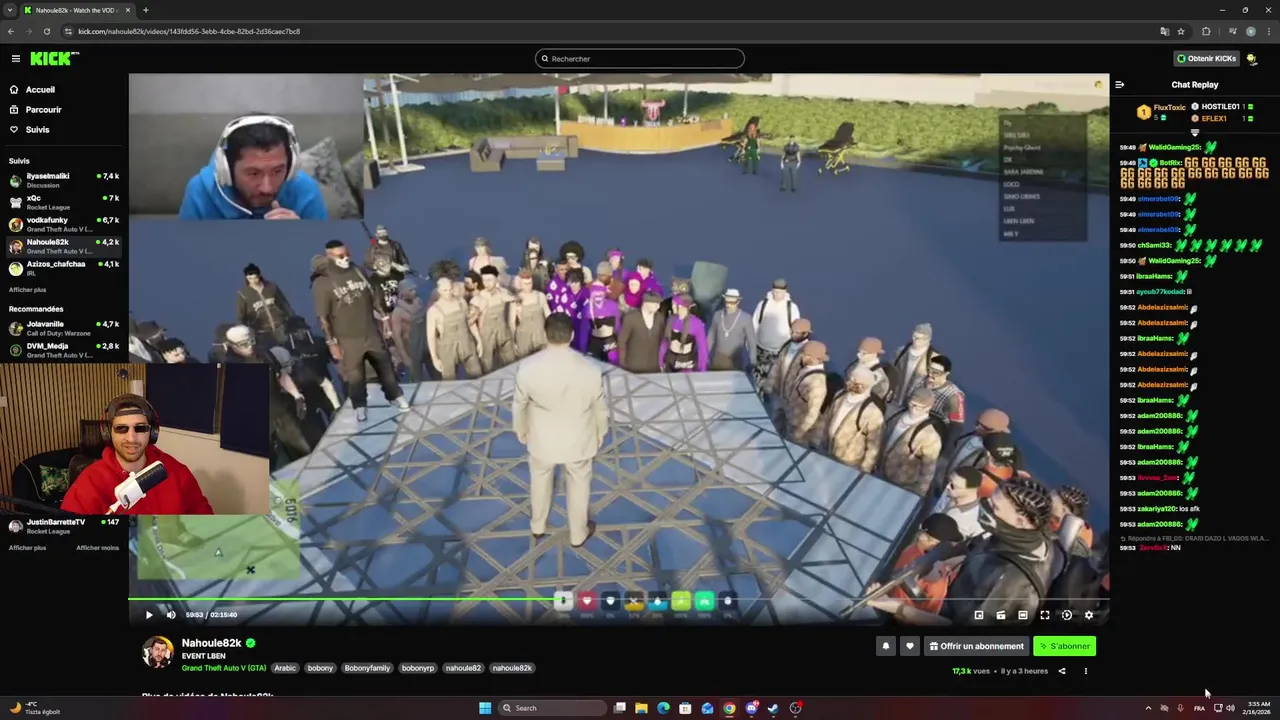Click HOSTILE01 in chat leaderboard
This screenshot has width=1280, height=720.
coord(1221,106)
